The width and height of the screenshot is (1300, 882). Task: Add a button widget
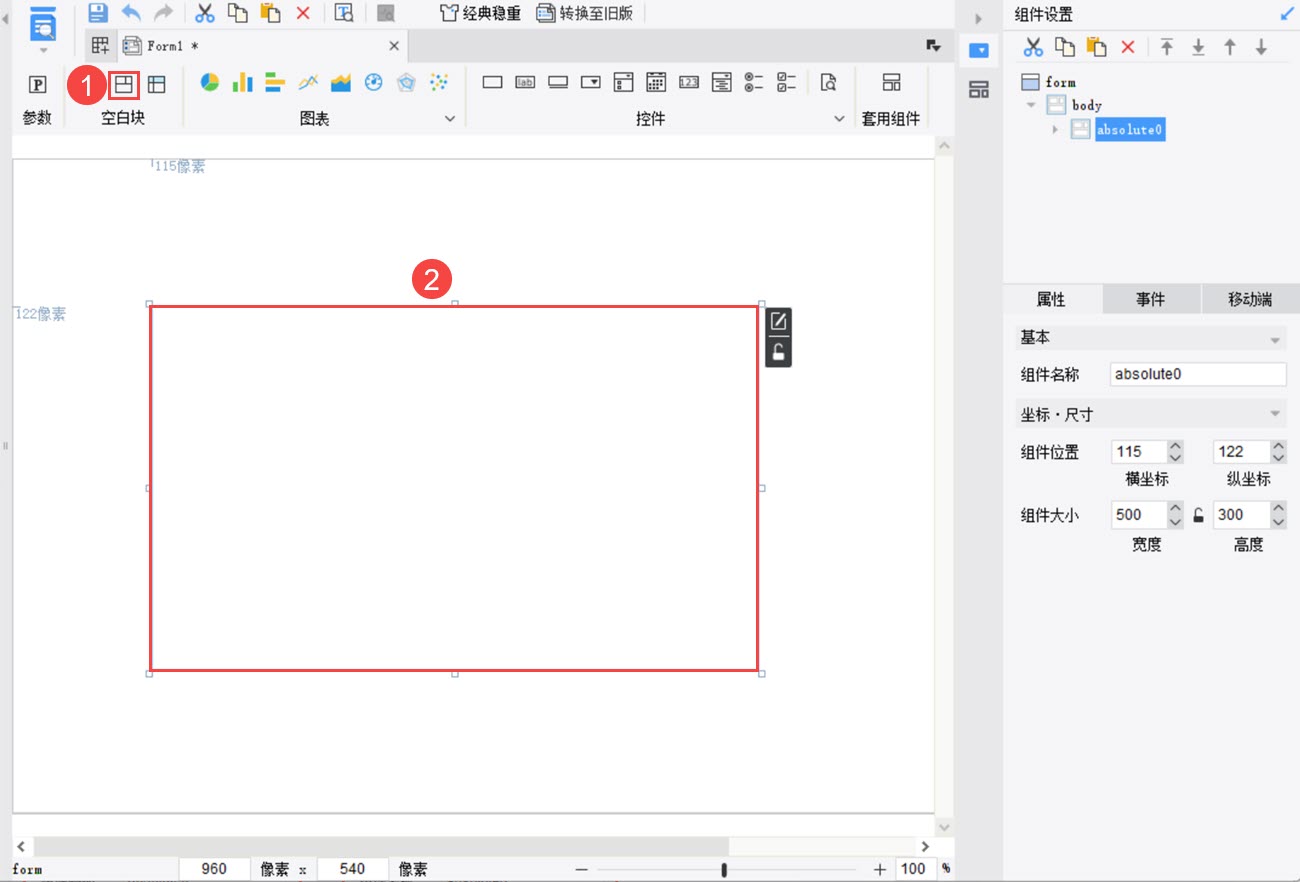point(558,83)
